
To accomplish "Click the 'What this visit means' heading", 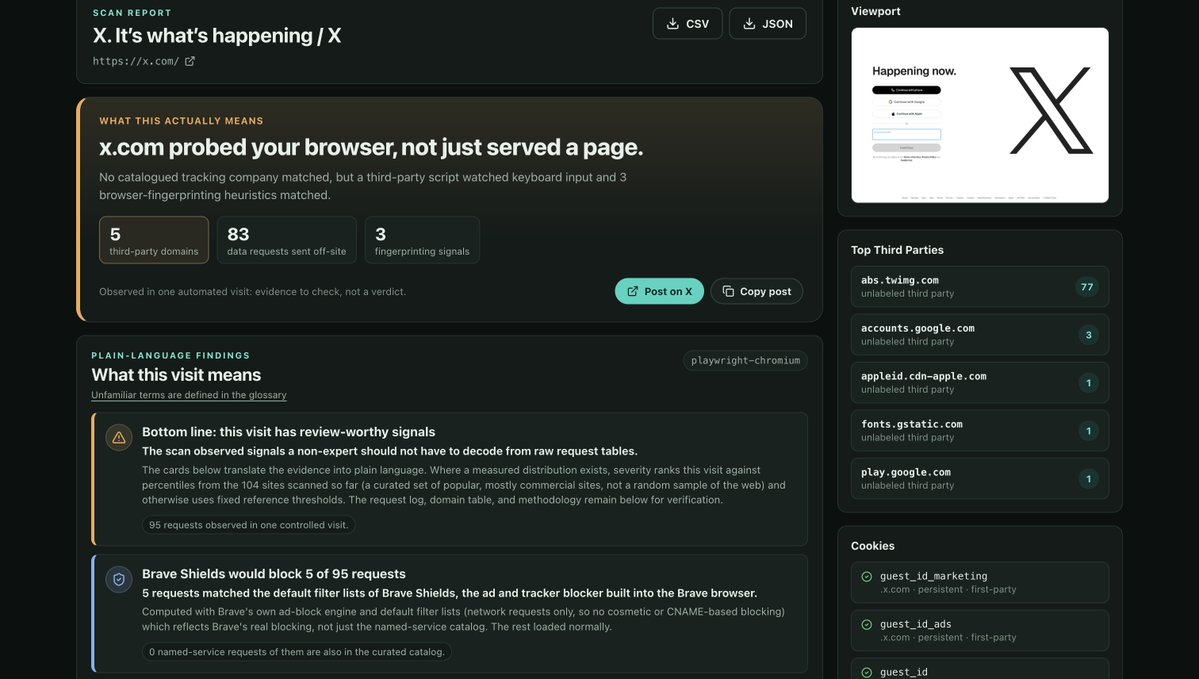I will tap(176, 375).
